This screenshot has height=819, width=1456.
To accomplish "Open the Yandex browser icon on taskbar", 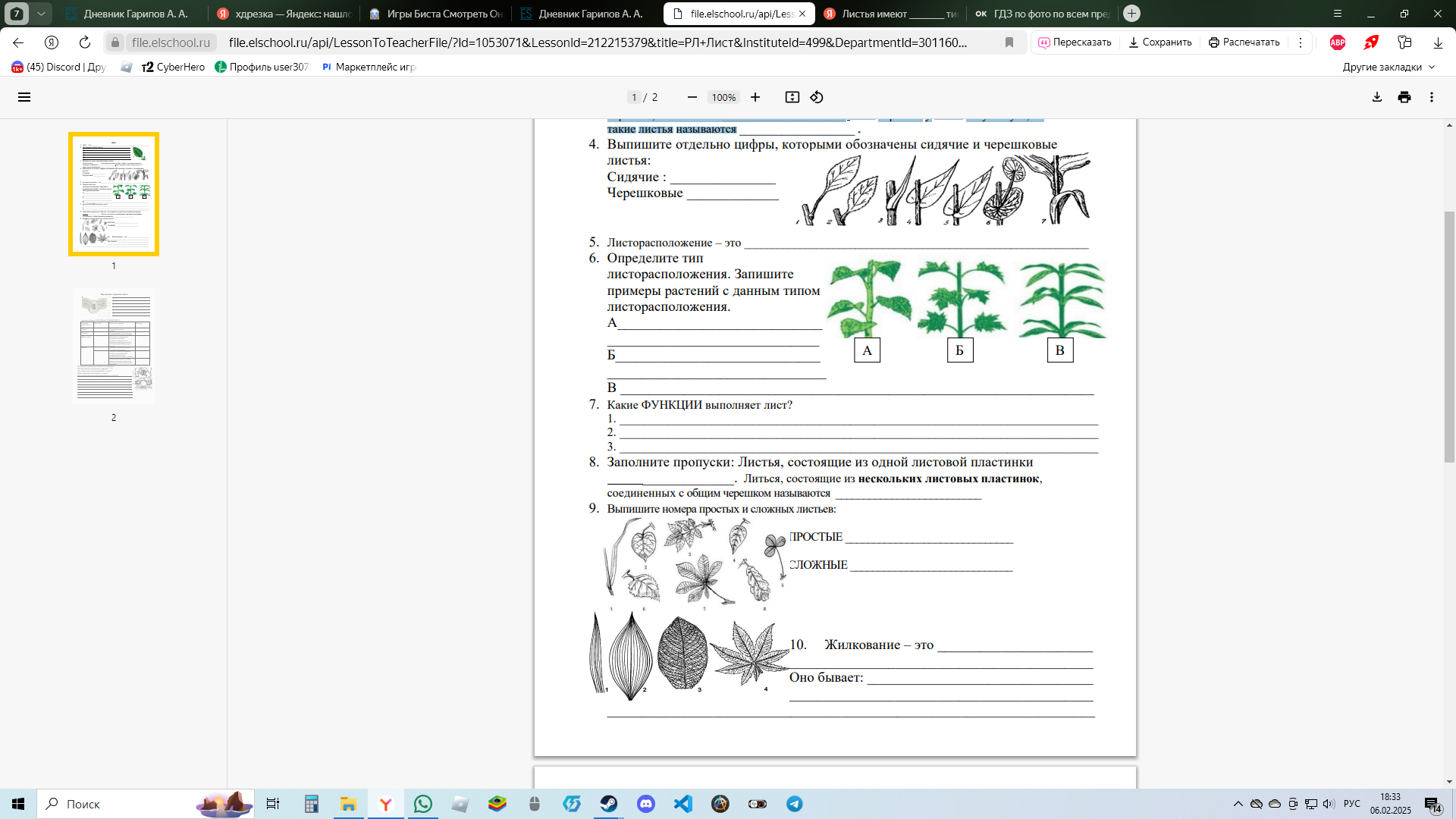I will tap(386, 804).
